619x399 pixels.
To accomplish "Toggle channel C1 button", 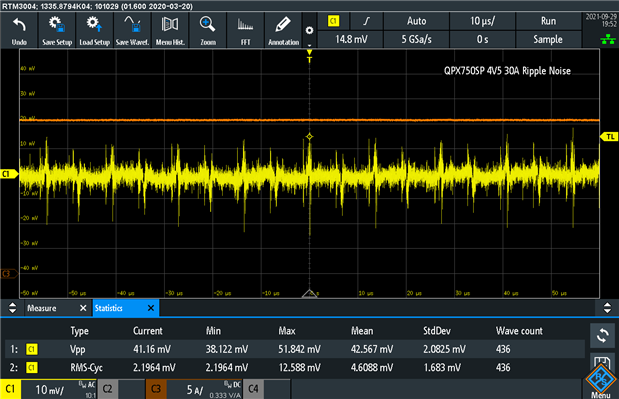I will (10, 389).
